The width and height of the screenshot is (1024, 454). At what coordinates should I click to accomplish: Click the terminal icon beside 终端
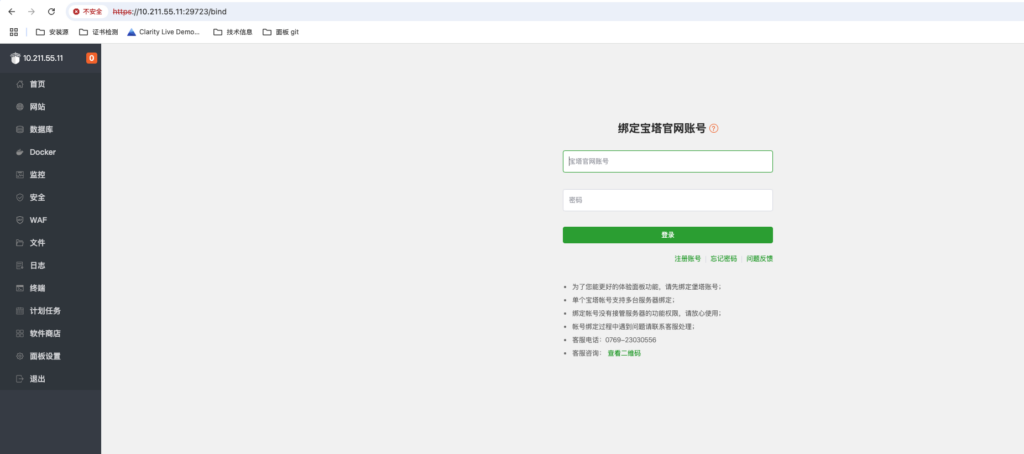tap(19, 288)
